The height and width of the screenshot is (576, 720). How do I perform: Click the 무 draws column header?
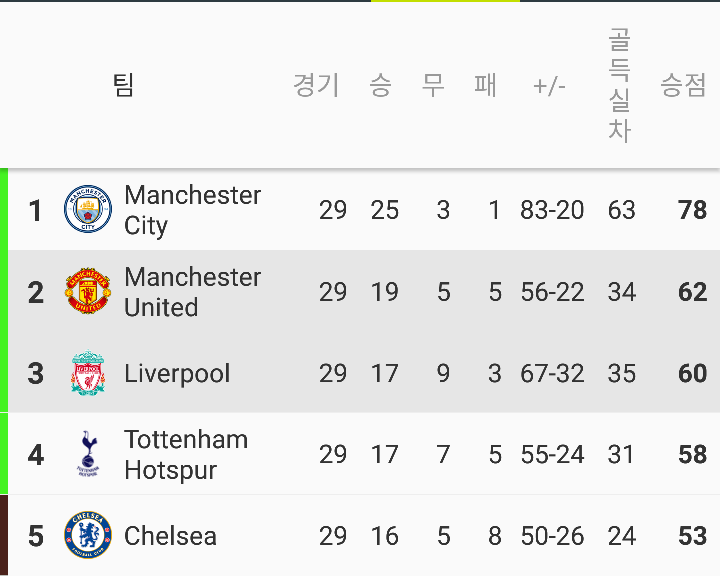coord(433,85)
